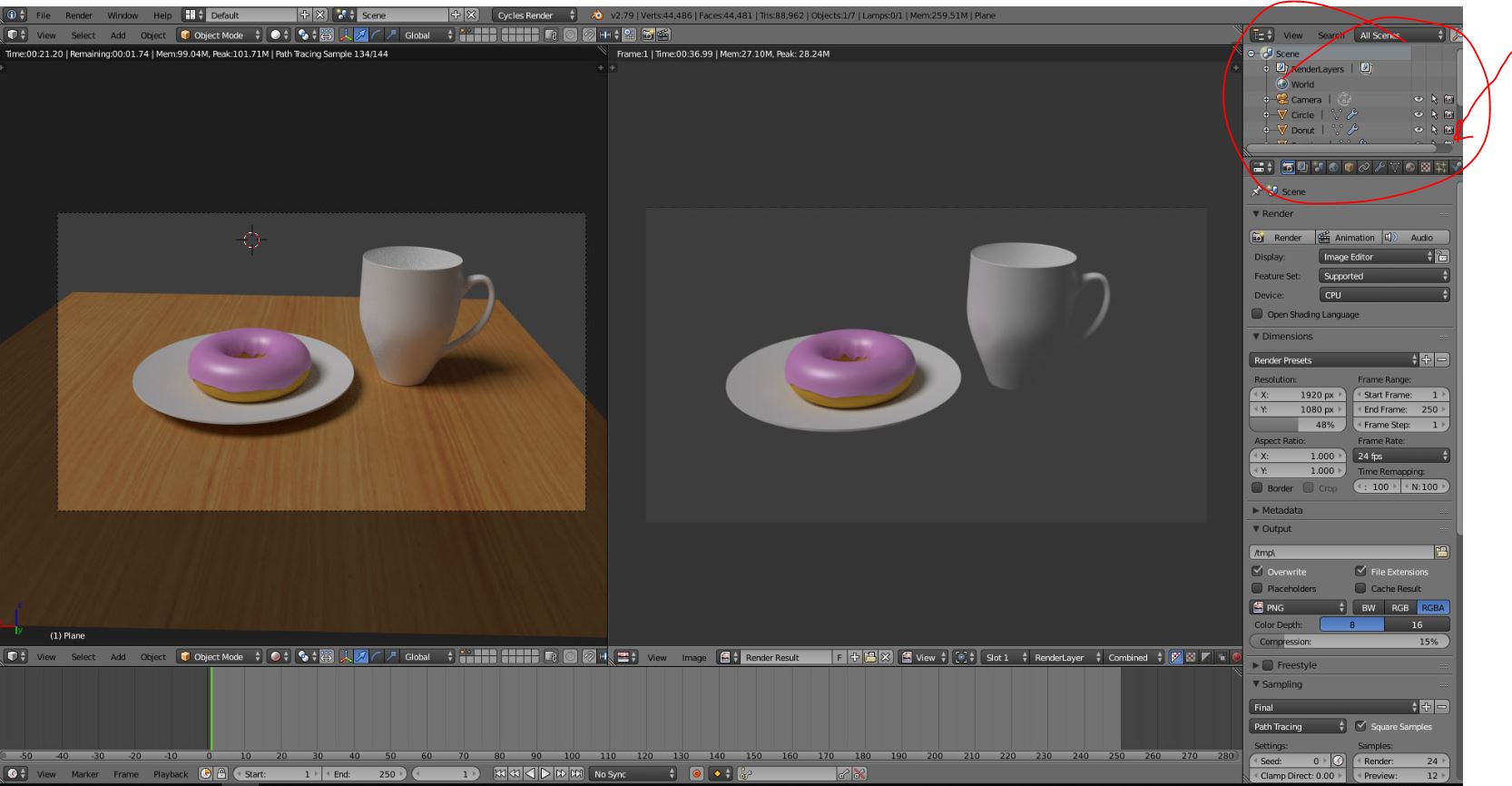
Task: Open the Device CPU dropdown
Action: (1384, 295)
